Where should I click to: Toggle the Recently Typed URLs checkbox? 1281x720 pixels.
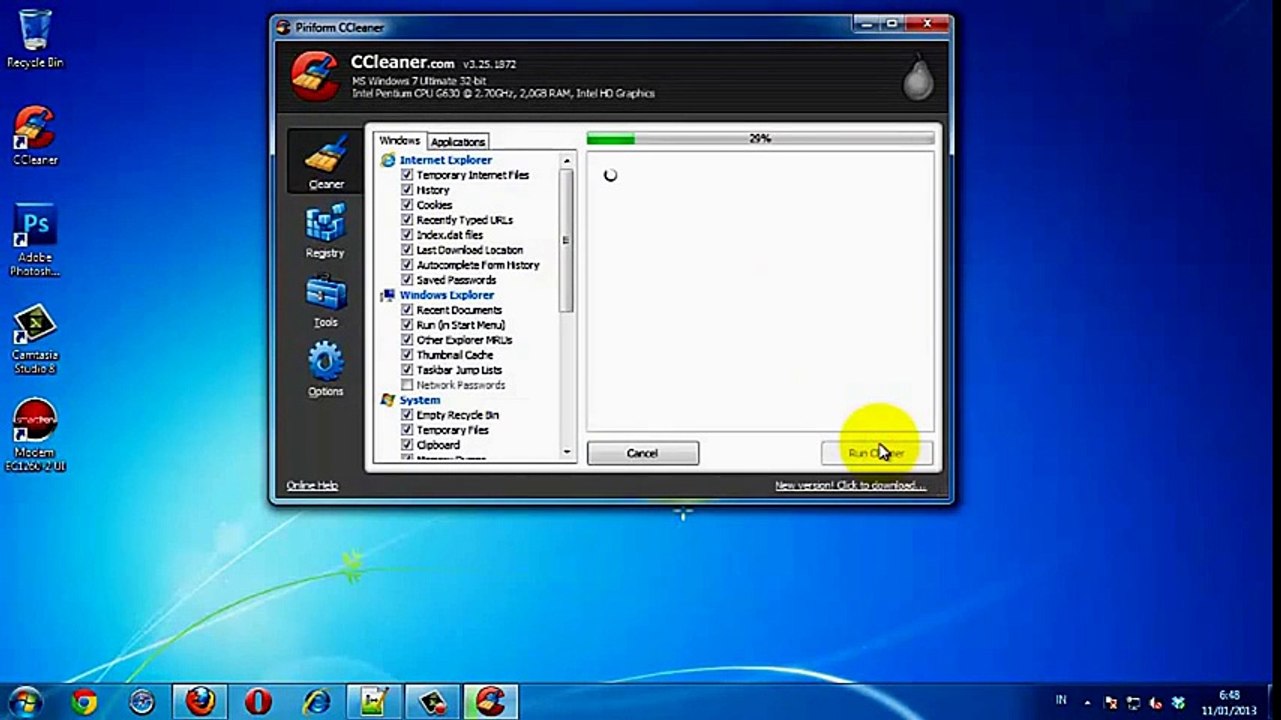pyautogui.click(x=407, y=220)
